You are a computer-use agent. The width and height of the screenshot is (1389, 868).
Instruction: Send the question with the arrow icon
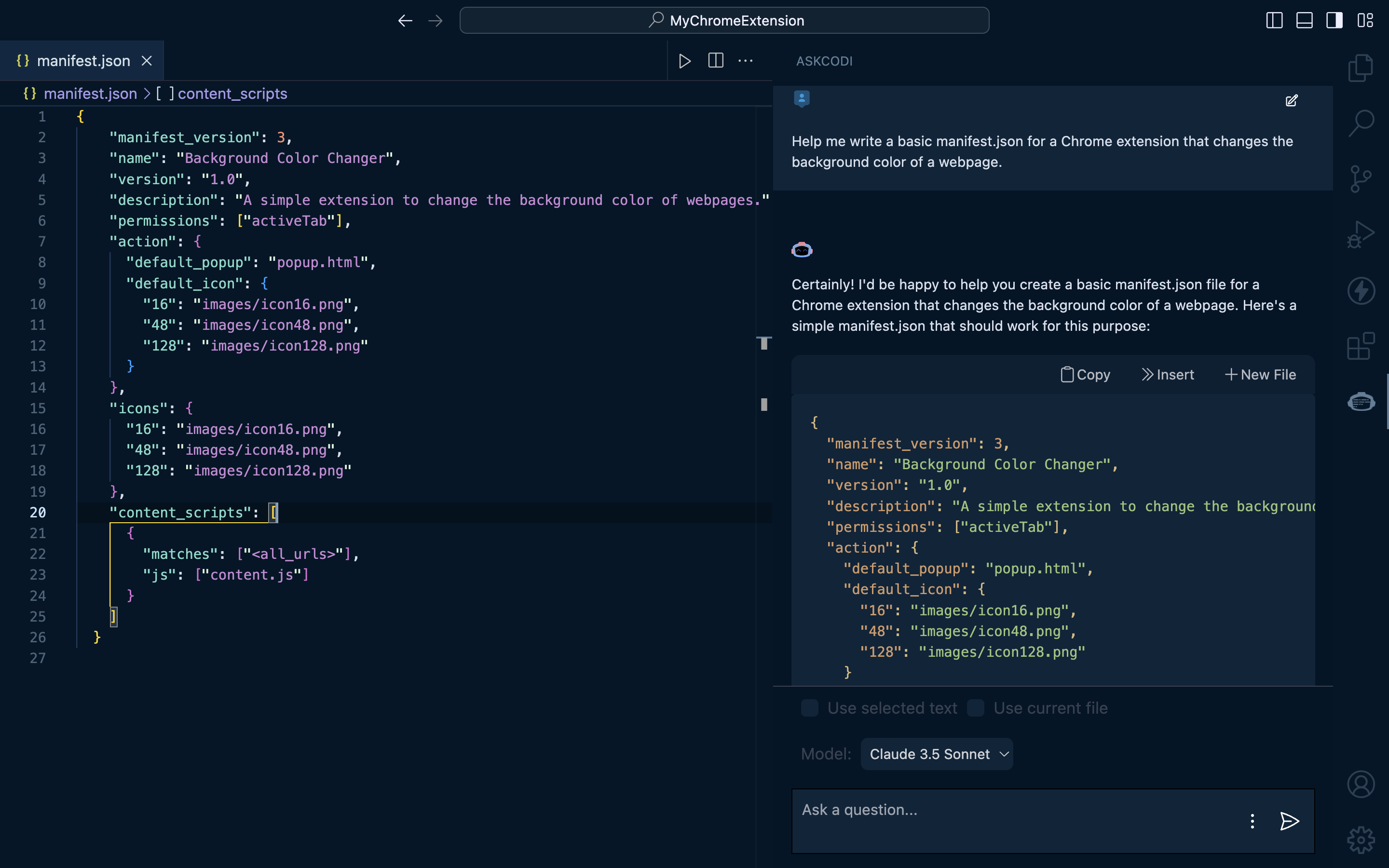(1290, 821)
